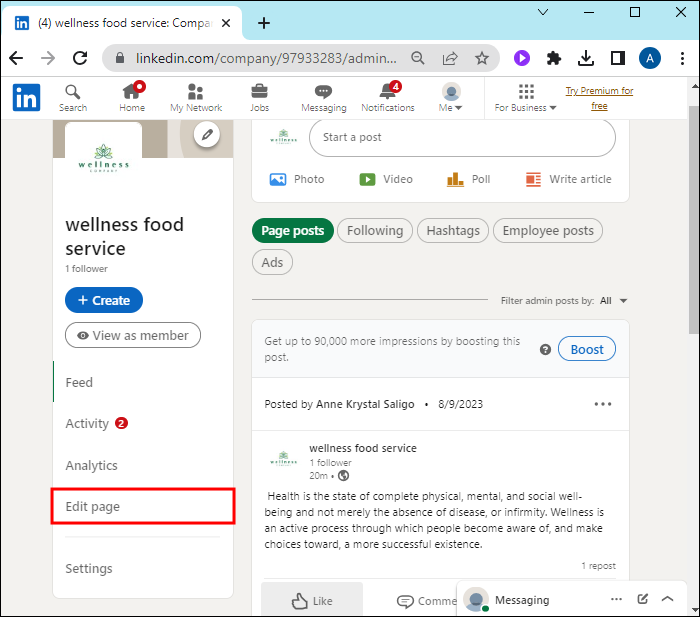Click the 1 repost count
The image size is (700, 617).
pyautogui.click(x=599, y=566)
